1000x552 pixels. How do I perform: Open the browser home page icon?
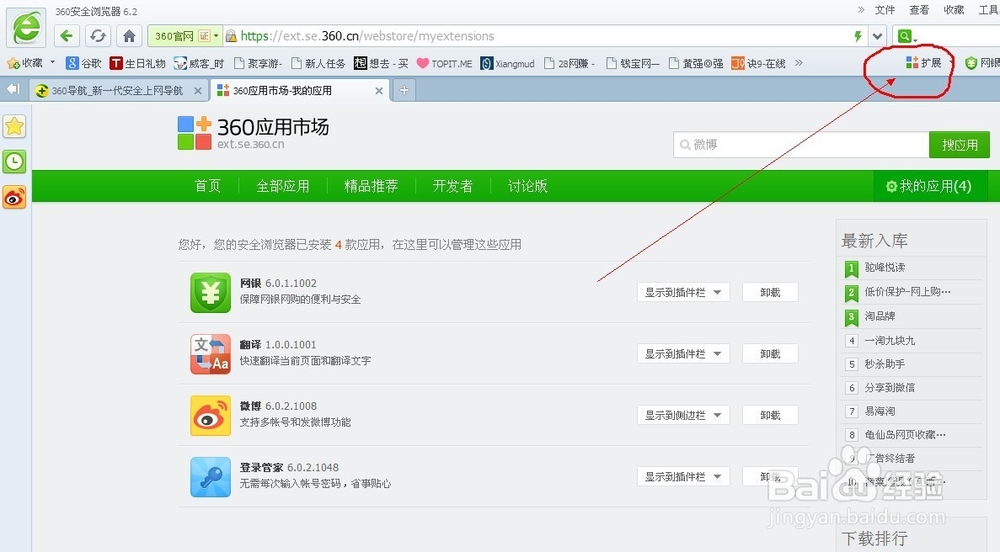(129, 36)
